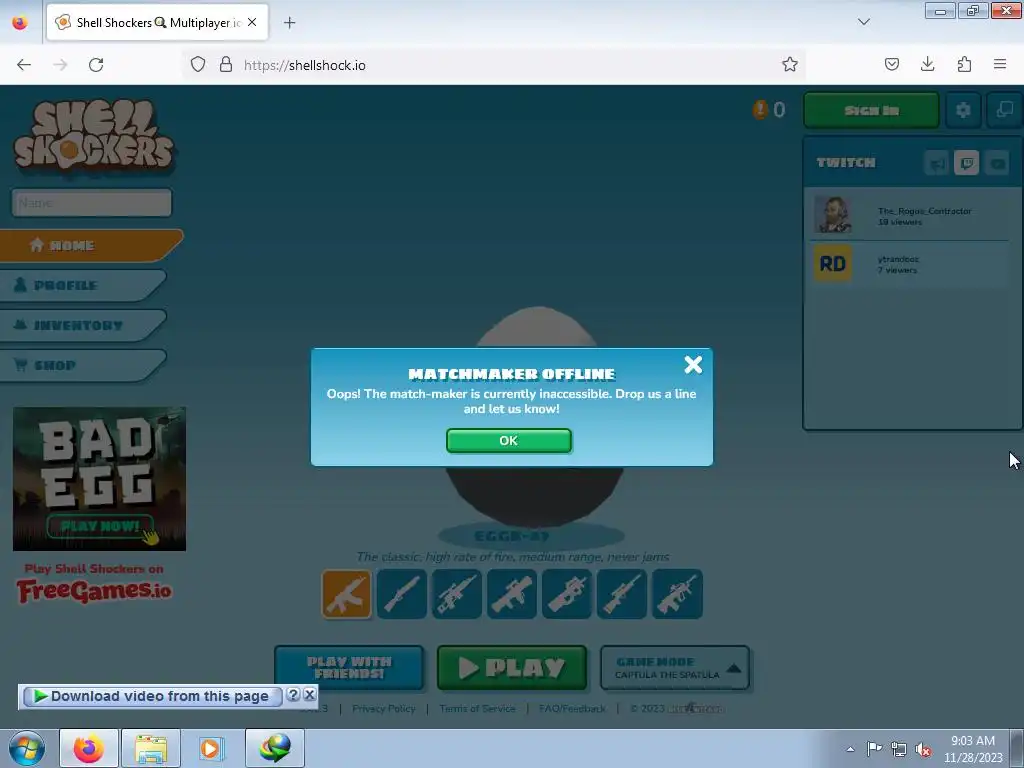Image resolution: width=1024 pixels, height=768 pixels.
Task: Reload the shellshock.io page
Action: point(96,65)
